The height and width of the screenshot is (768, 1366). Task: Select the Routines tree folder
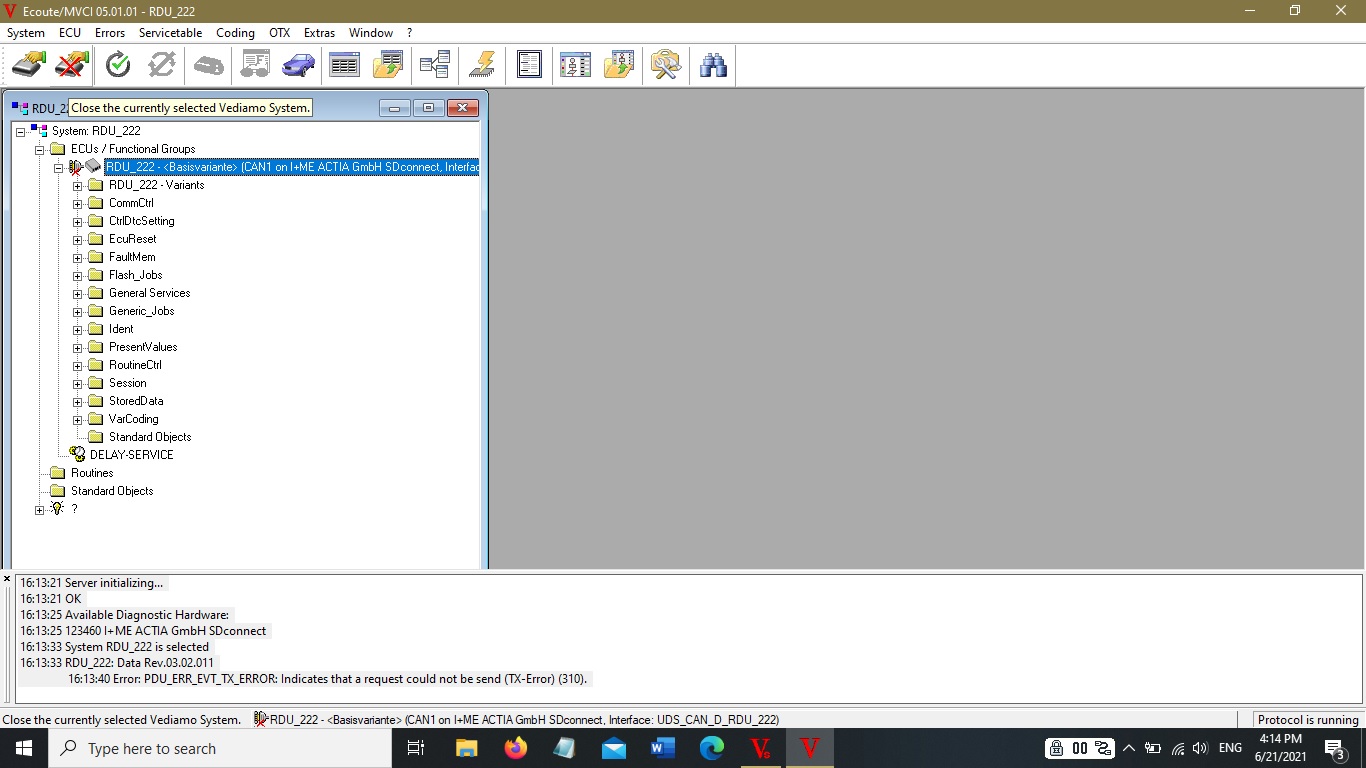tap(92, 473)
